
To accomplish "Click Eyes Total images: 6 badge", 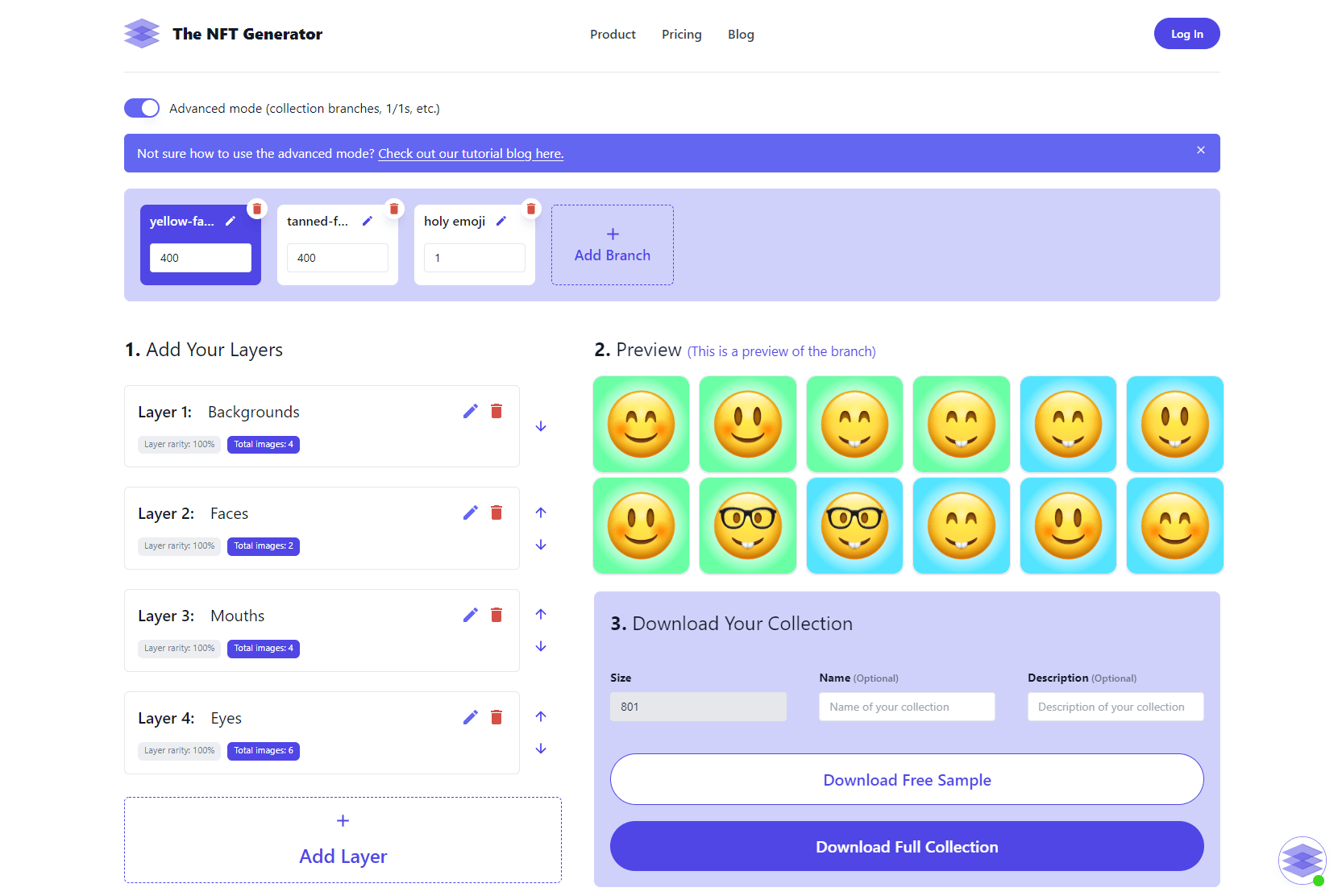I will click(264, 750).
